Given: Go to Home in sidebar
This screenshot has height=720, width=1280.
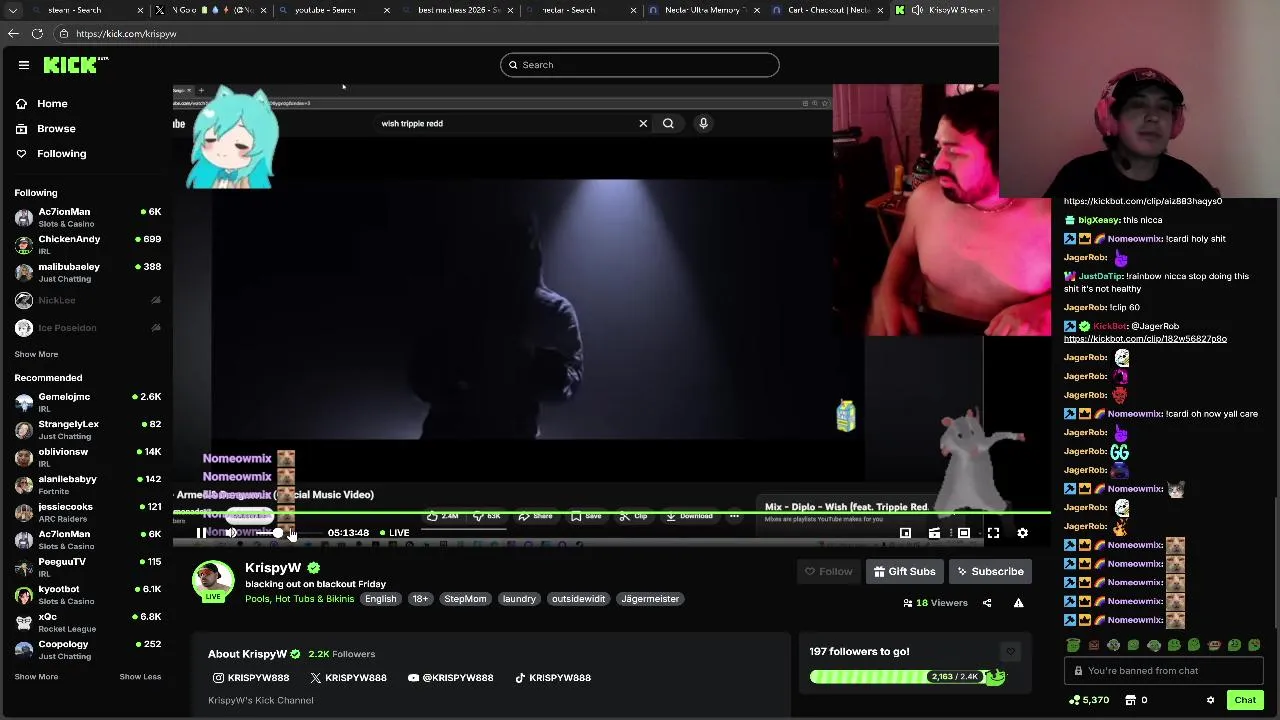Looking at the screenshot, I should [42, 104].
